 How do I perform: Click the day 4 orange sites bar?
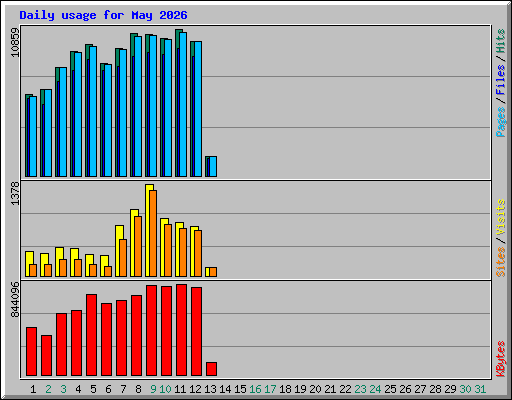[78, 268]
